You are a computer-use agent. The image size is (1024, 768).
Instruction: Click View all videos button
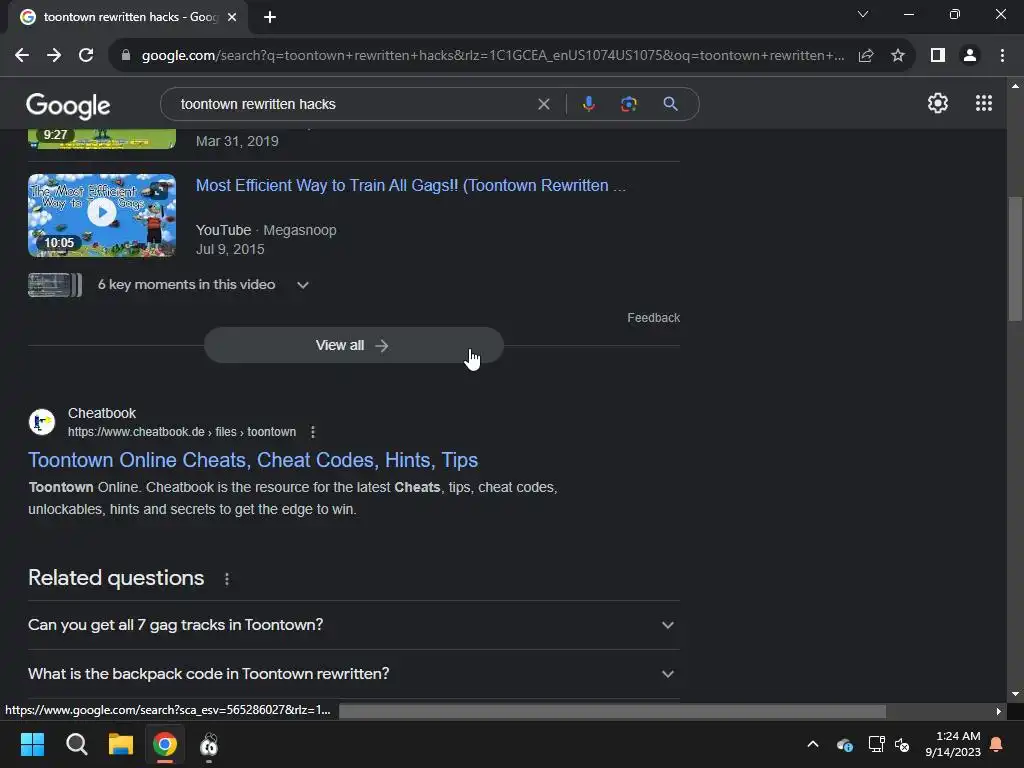point(353,345)
